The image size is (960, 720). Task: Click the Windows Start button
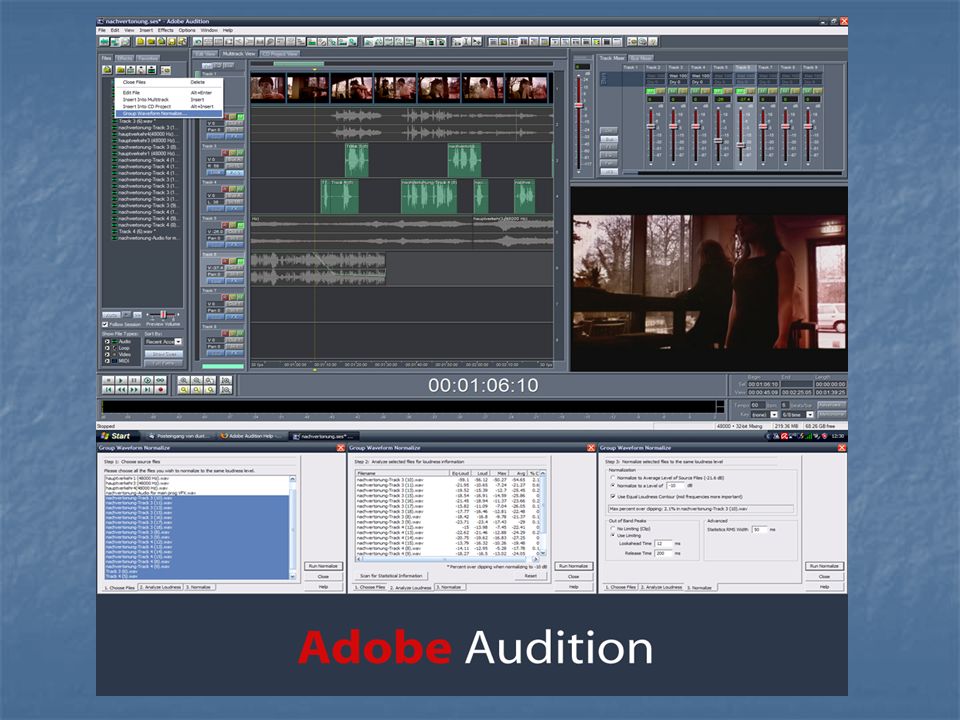[116, 436]
